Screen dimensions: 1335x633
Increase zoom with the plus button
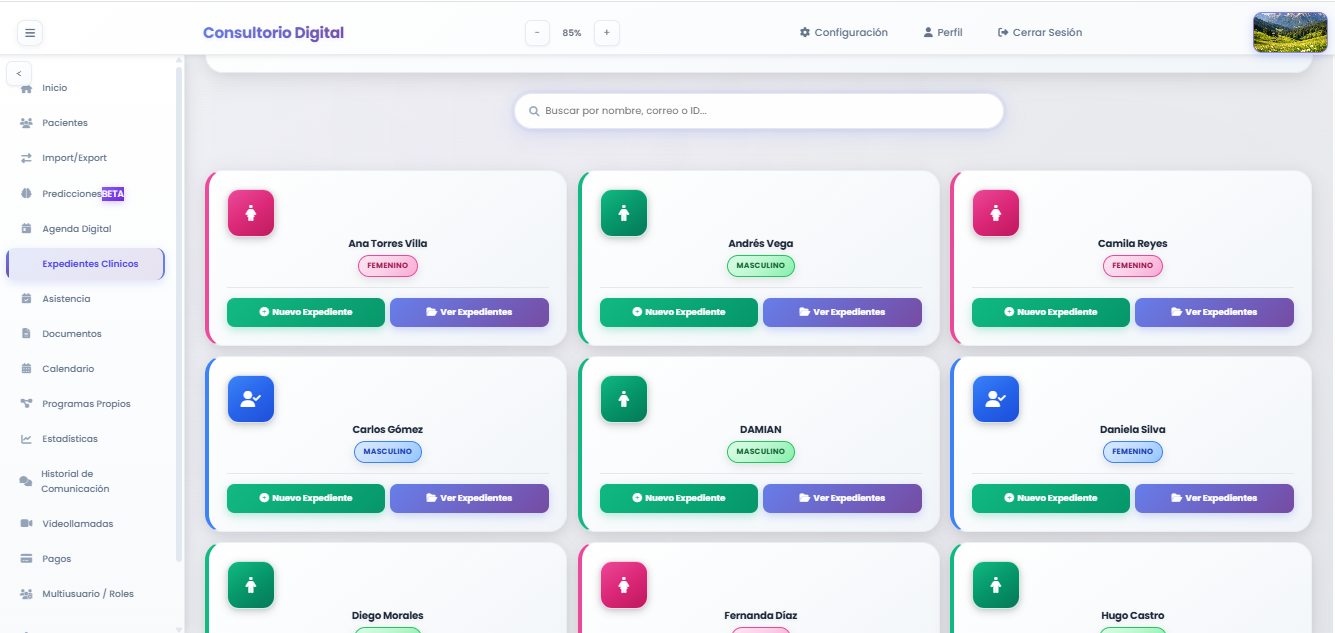(x=606, y=33)
